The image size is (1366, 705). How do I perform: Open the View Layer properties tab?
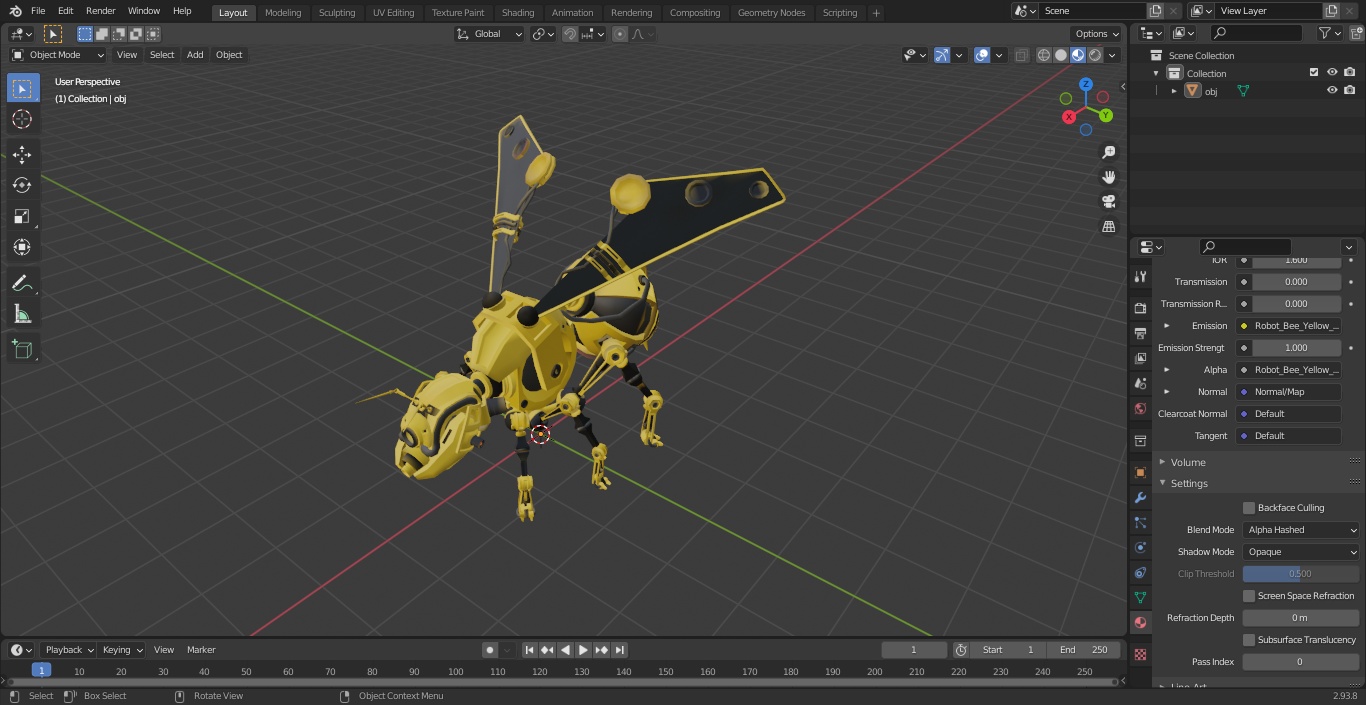point(1140,358)
